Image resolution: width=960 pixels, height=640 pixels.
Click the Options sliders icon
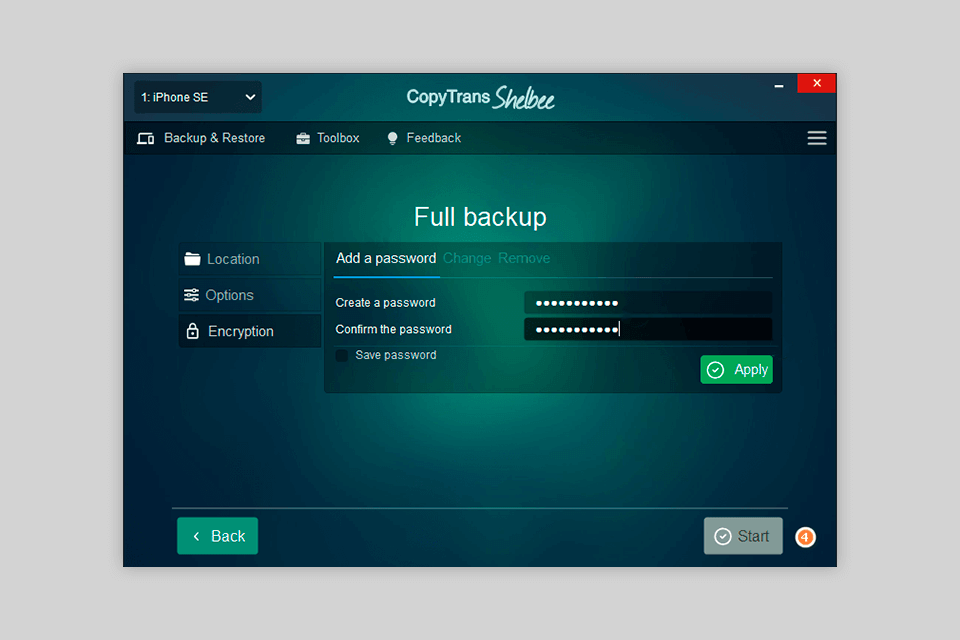coord(192,295)
